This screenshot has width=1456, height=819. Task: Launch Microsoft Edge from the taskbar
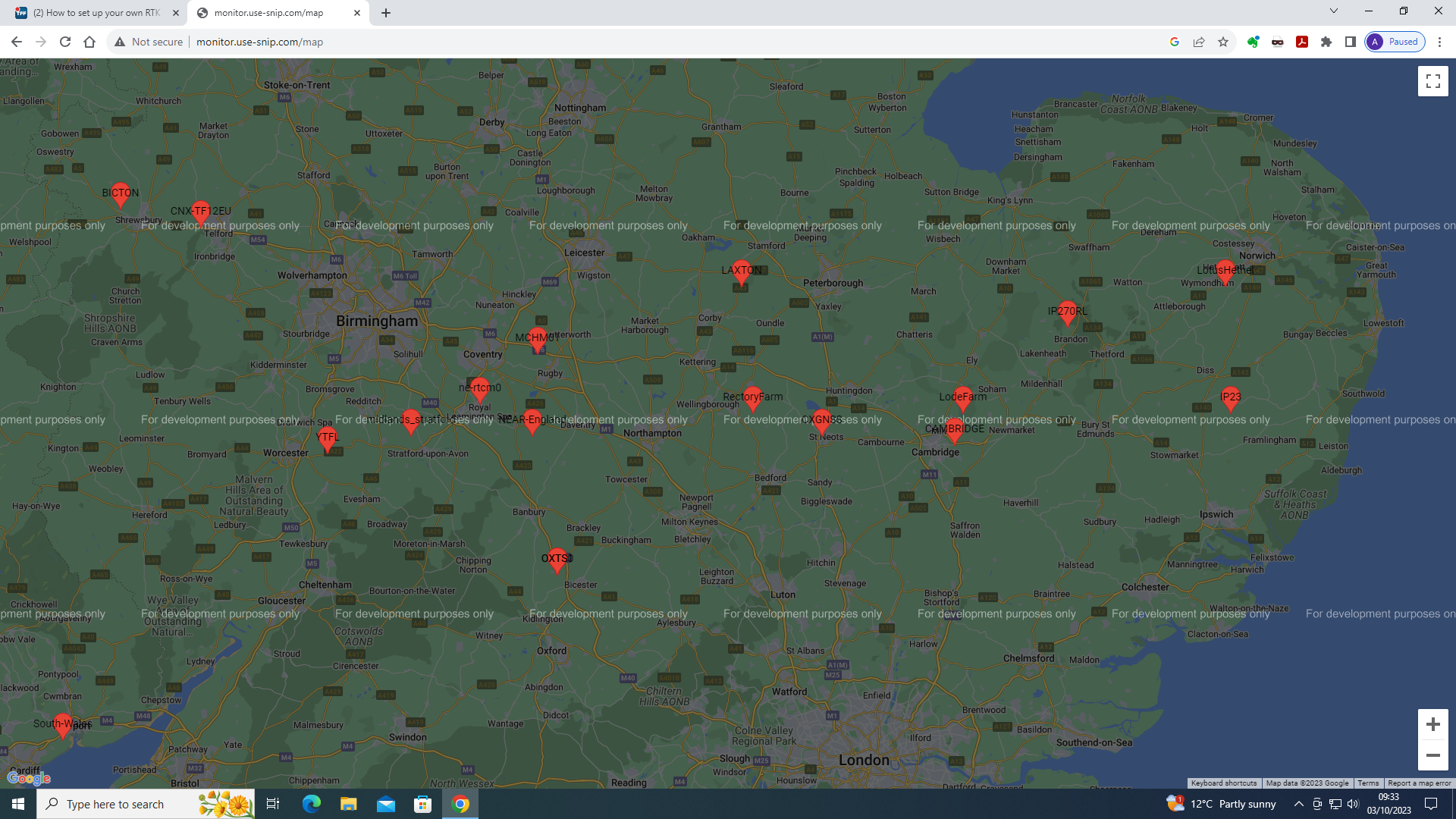click(x=311, y=804)
